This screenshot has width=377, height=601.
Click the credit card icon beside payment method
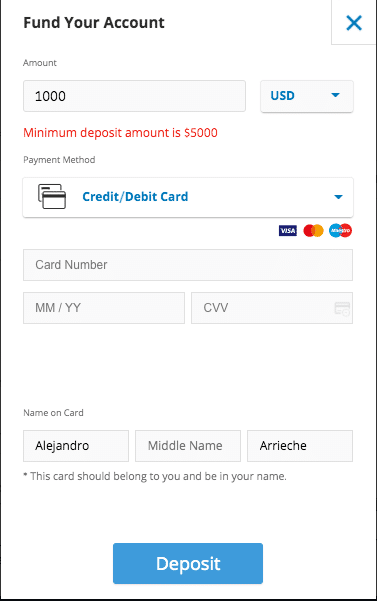(52, 196)
